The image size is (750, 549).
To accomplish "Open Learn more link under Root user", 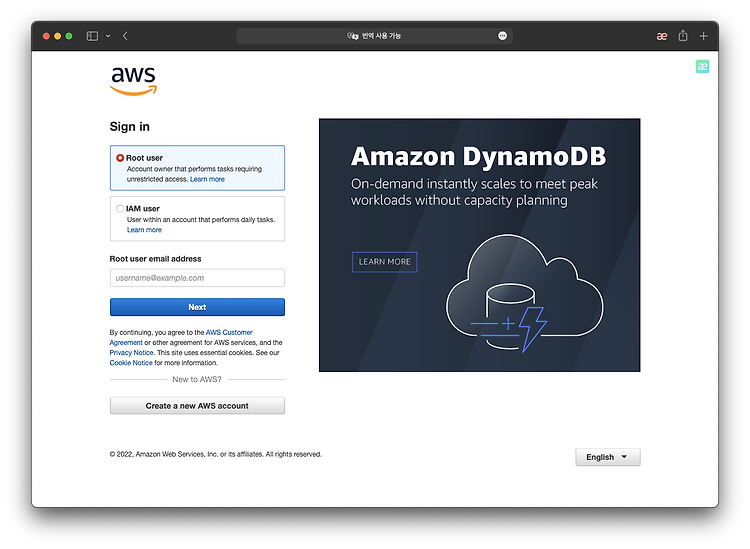I will (x=207, y=179).
